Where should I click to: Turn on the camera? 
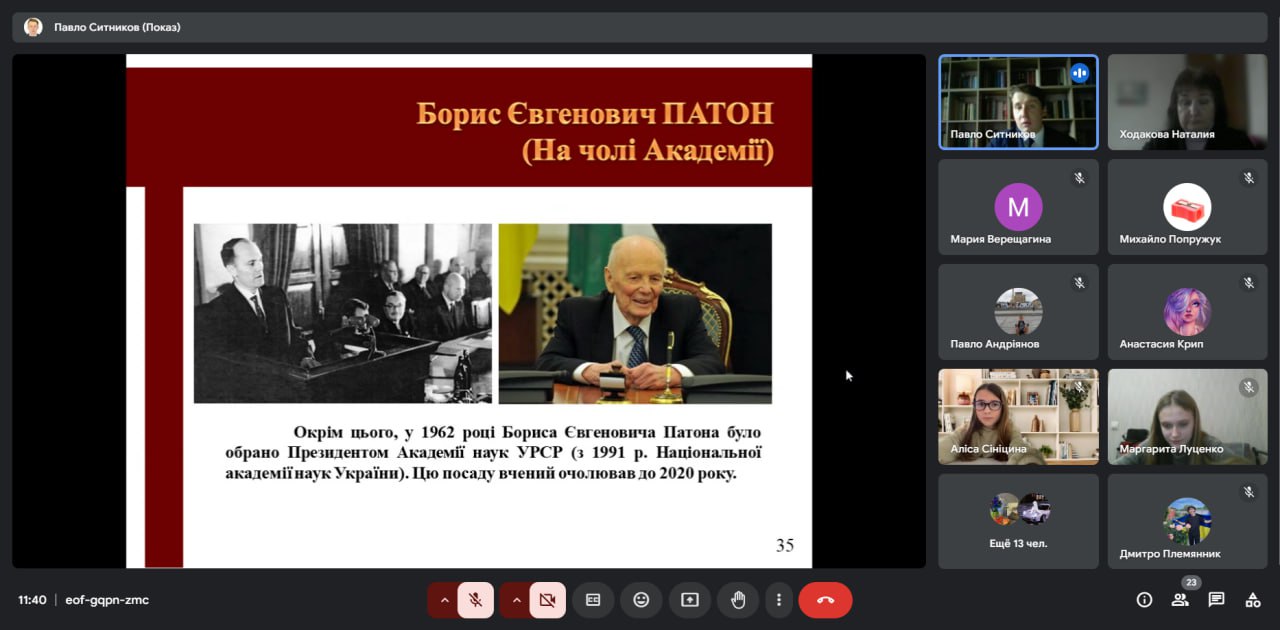(547, 600)
